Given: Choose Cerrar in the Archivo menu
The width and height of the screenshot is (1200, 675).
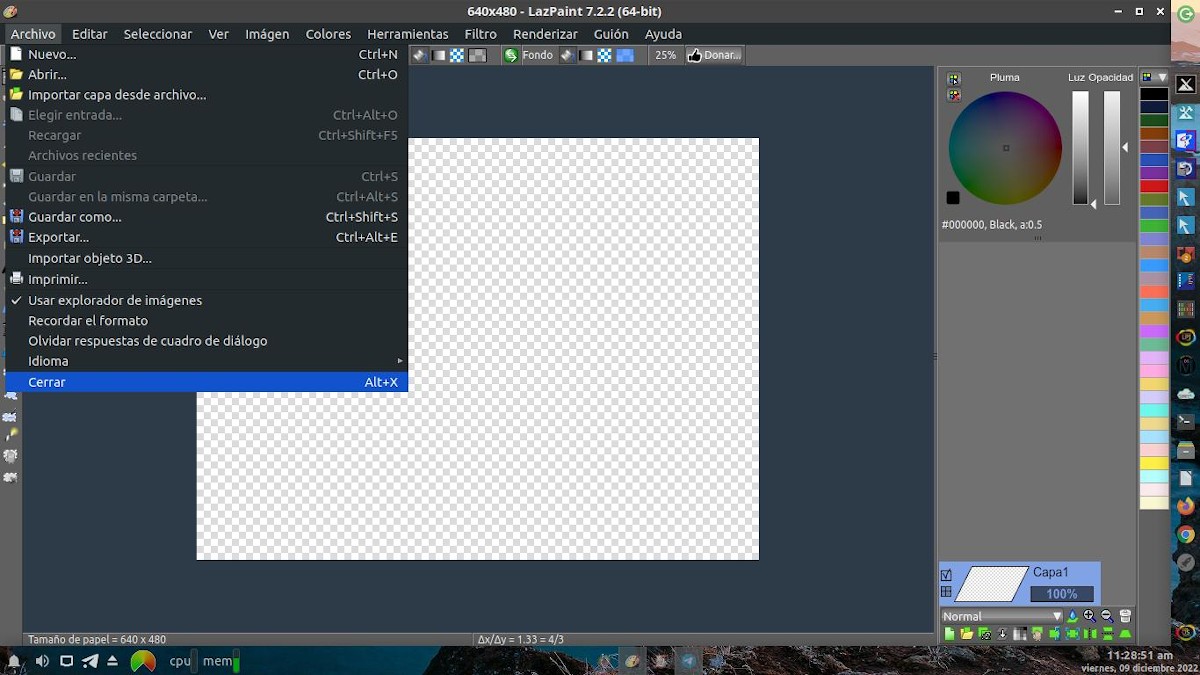Looking at the screenshot, I should (206, 382).
